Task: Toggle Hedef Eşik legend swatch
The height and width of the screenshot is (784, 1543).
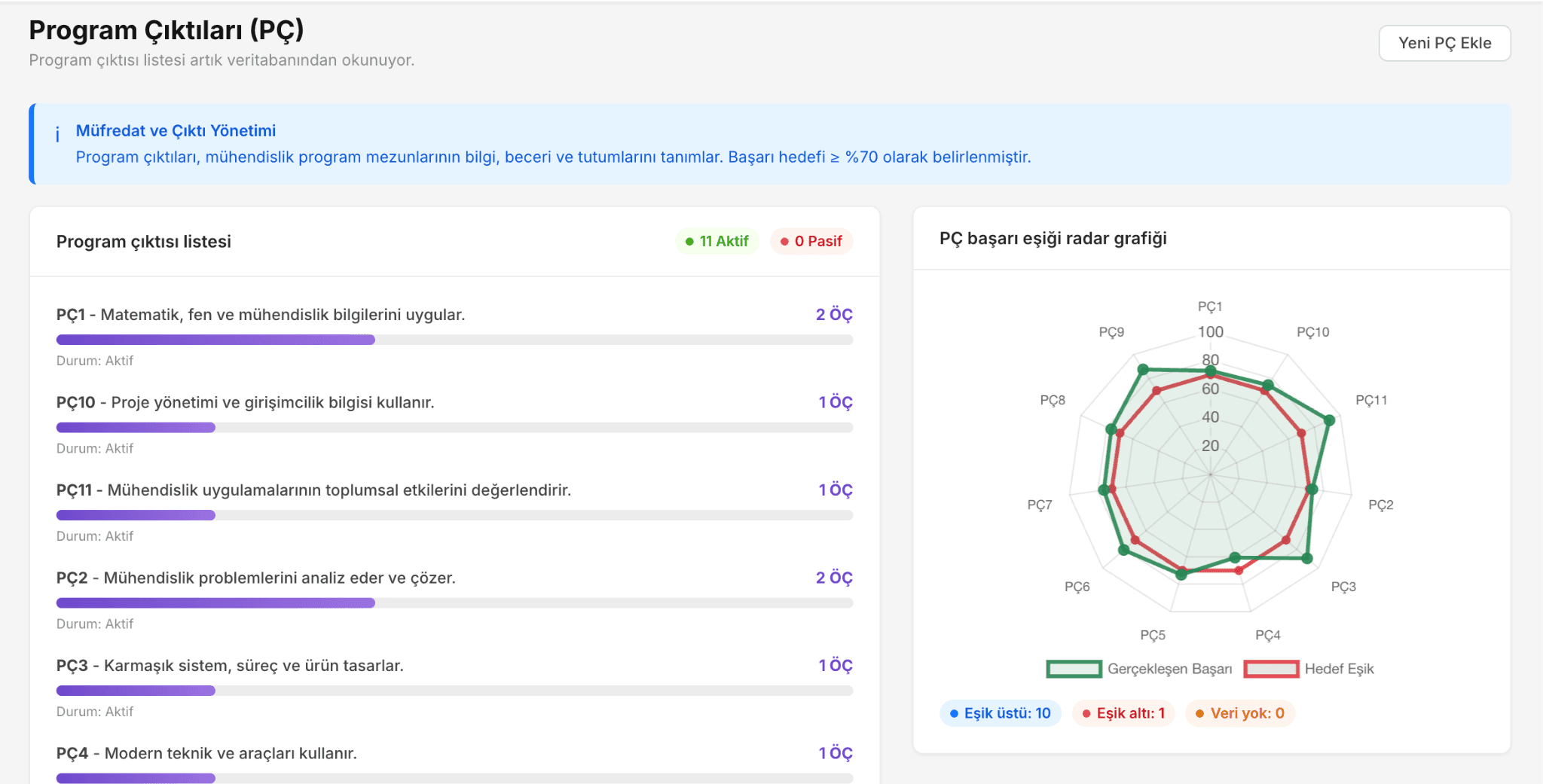Action: tap(1272, 669)
